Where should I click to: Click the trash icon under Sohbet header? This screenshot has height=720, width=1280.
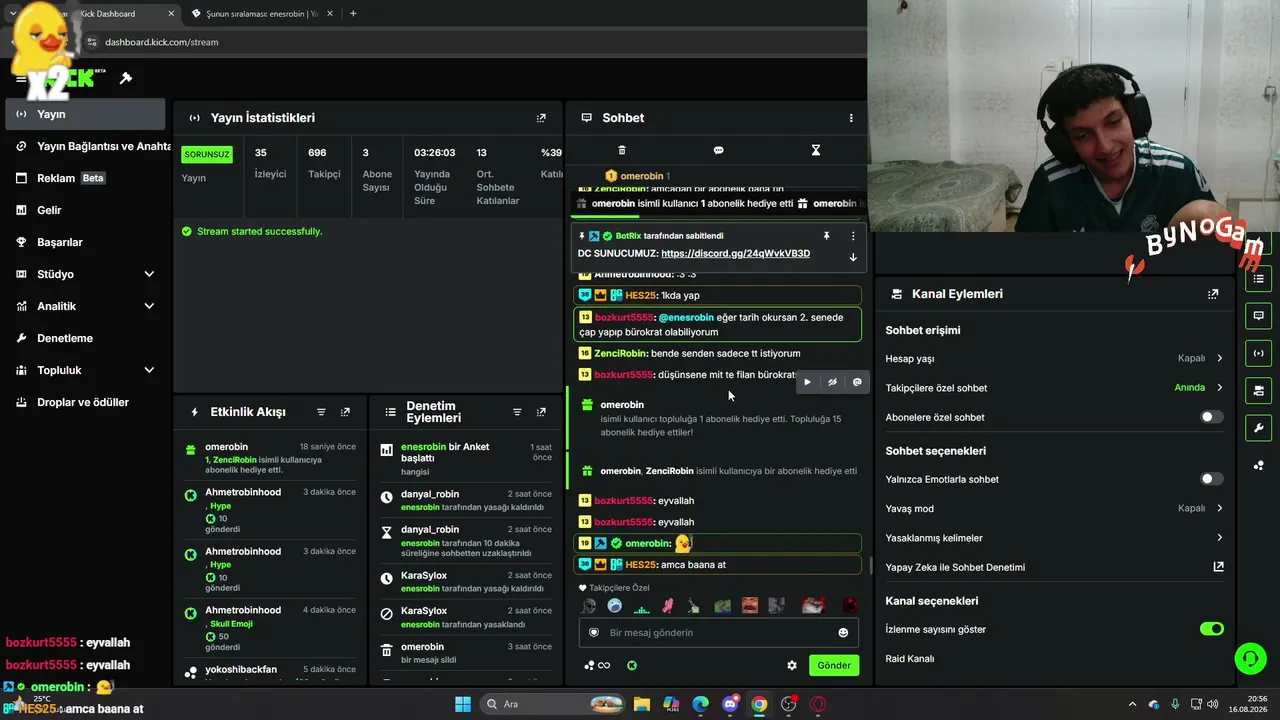pos(622,150)
